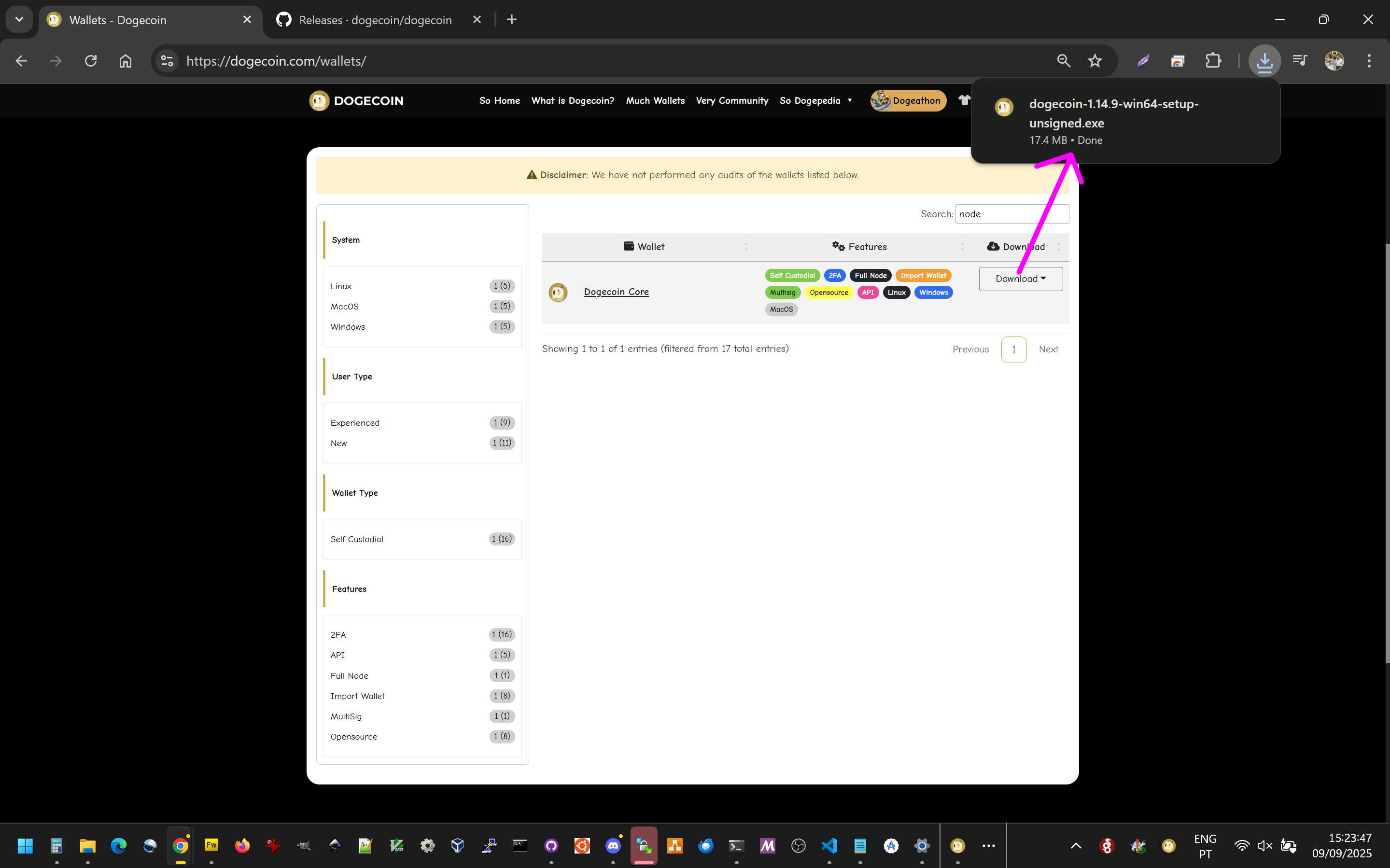Bookmark this page with star icon

[x=1095, y=61]
